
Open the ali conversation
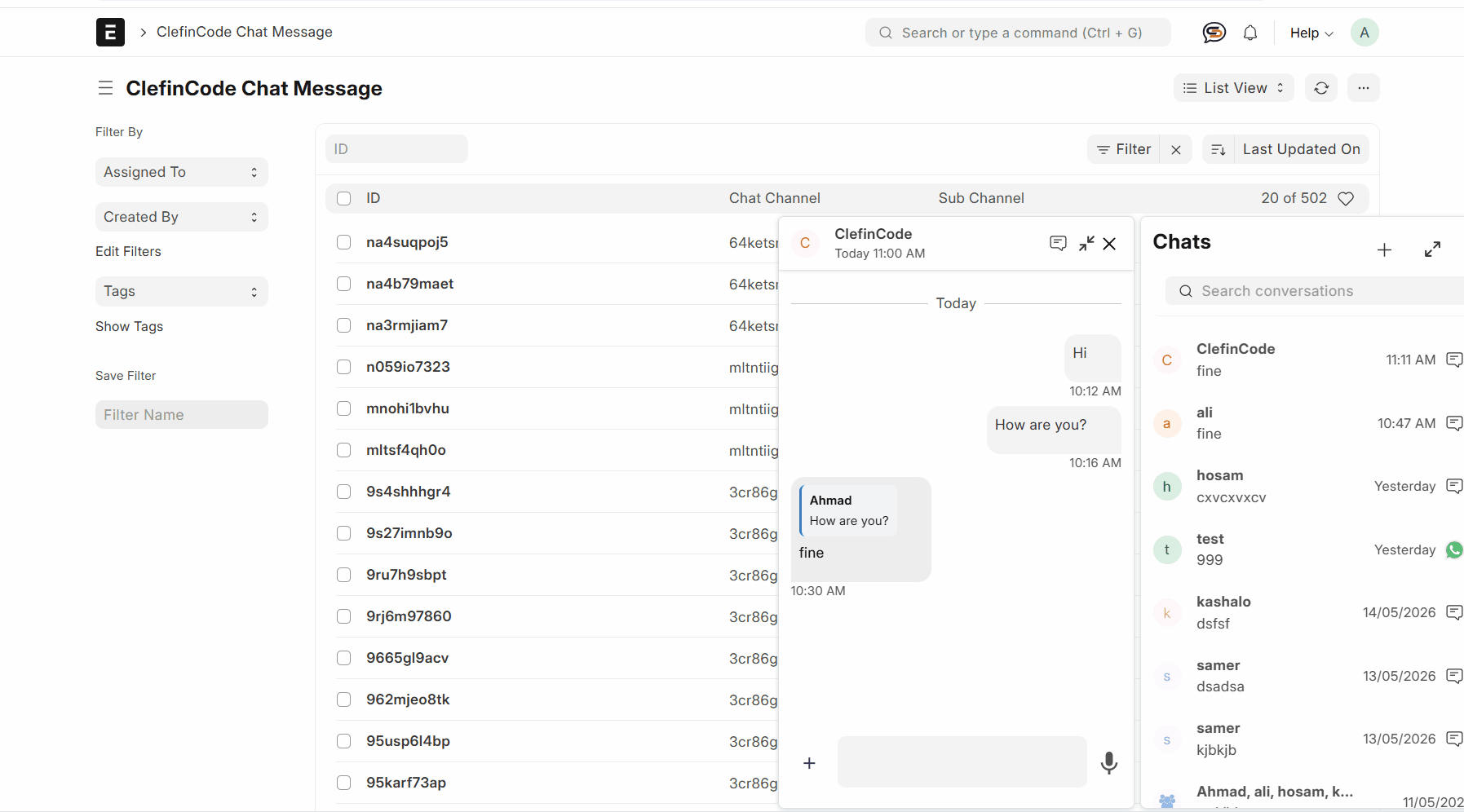click(1308, 423)
